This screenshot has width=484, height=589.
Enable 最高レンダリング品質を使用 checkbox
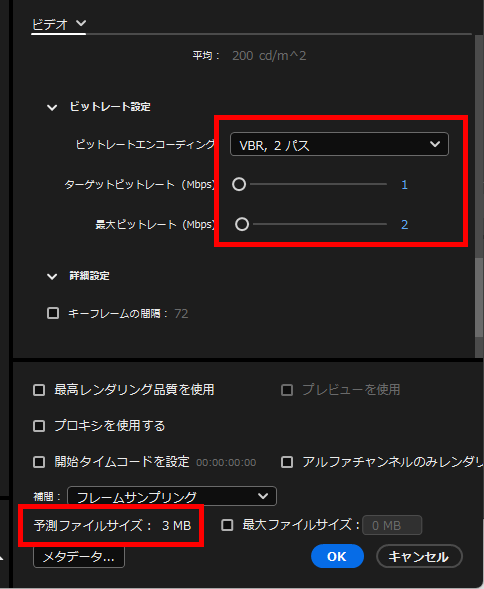[39, 390]
